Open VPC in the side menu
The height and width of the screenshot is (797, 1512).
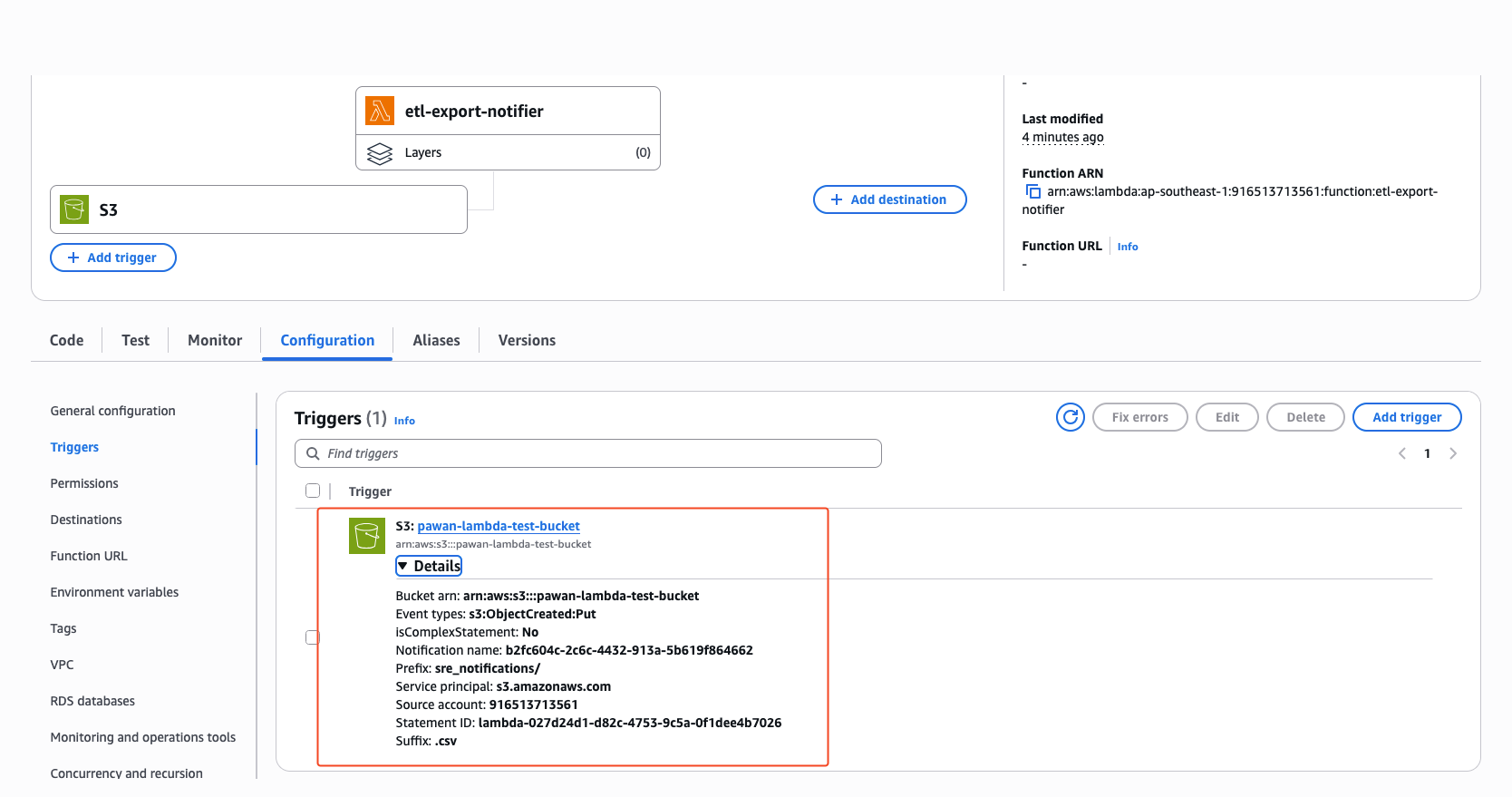[x=62, y=665]
